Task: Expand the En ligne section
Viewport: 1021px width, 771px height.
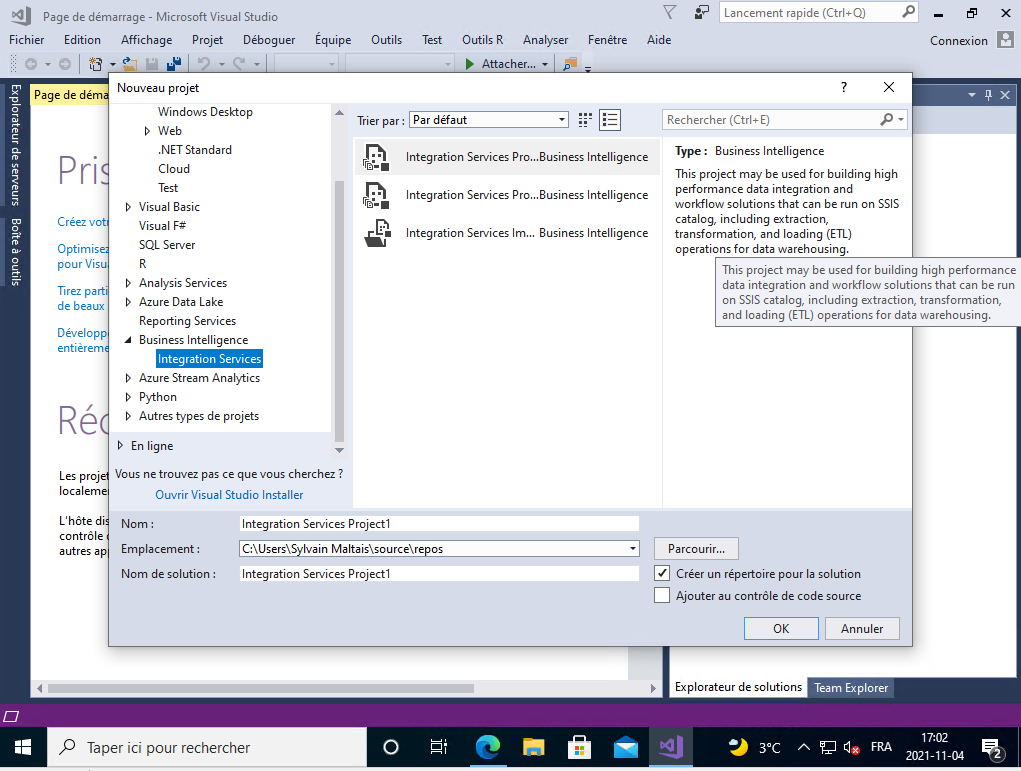Action: point(121,446)
